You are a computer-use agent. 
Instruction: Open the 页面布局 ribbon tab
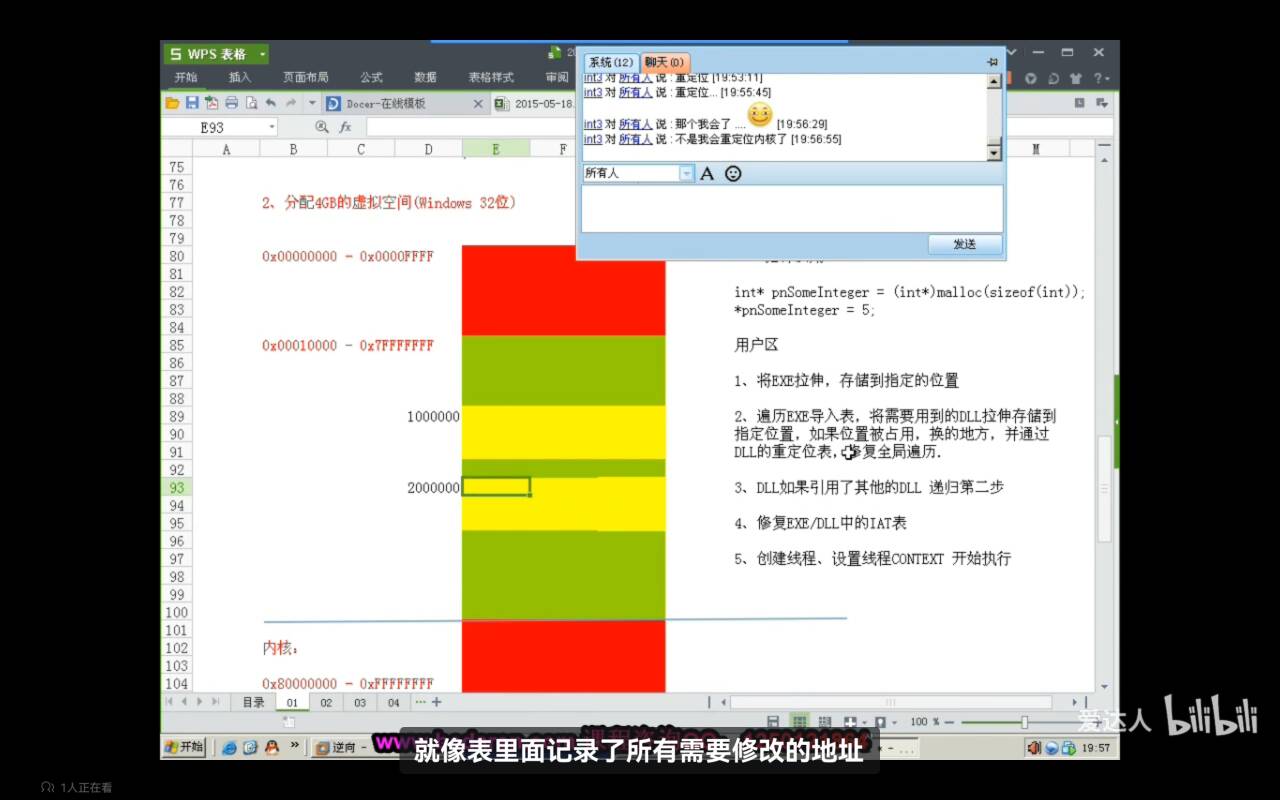click(305, 78)
